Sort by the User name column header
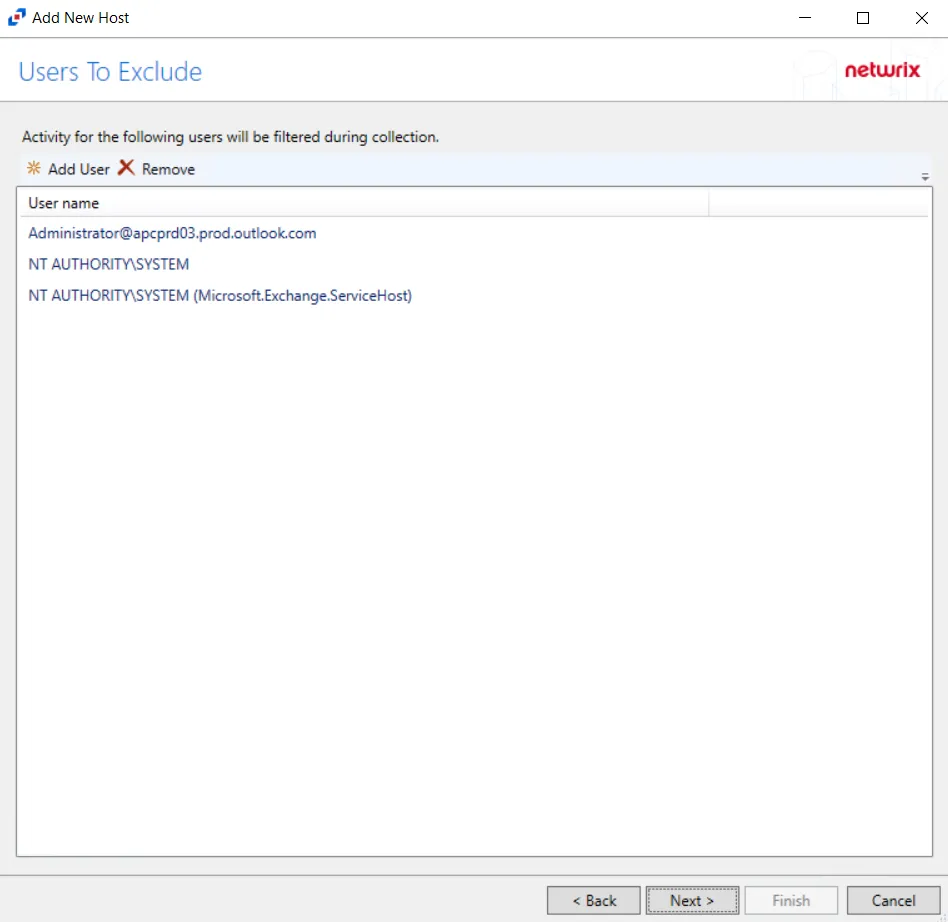The image size is (948, 922). [363, 203]
